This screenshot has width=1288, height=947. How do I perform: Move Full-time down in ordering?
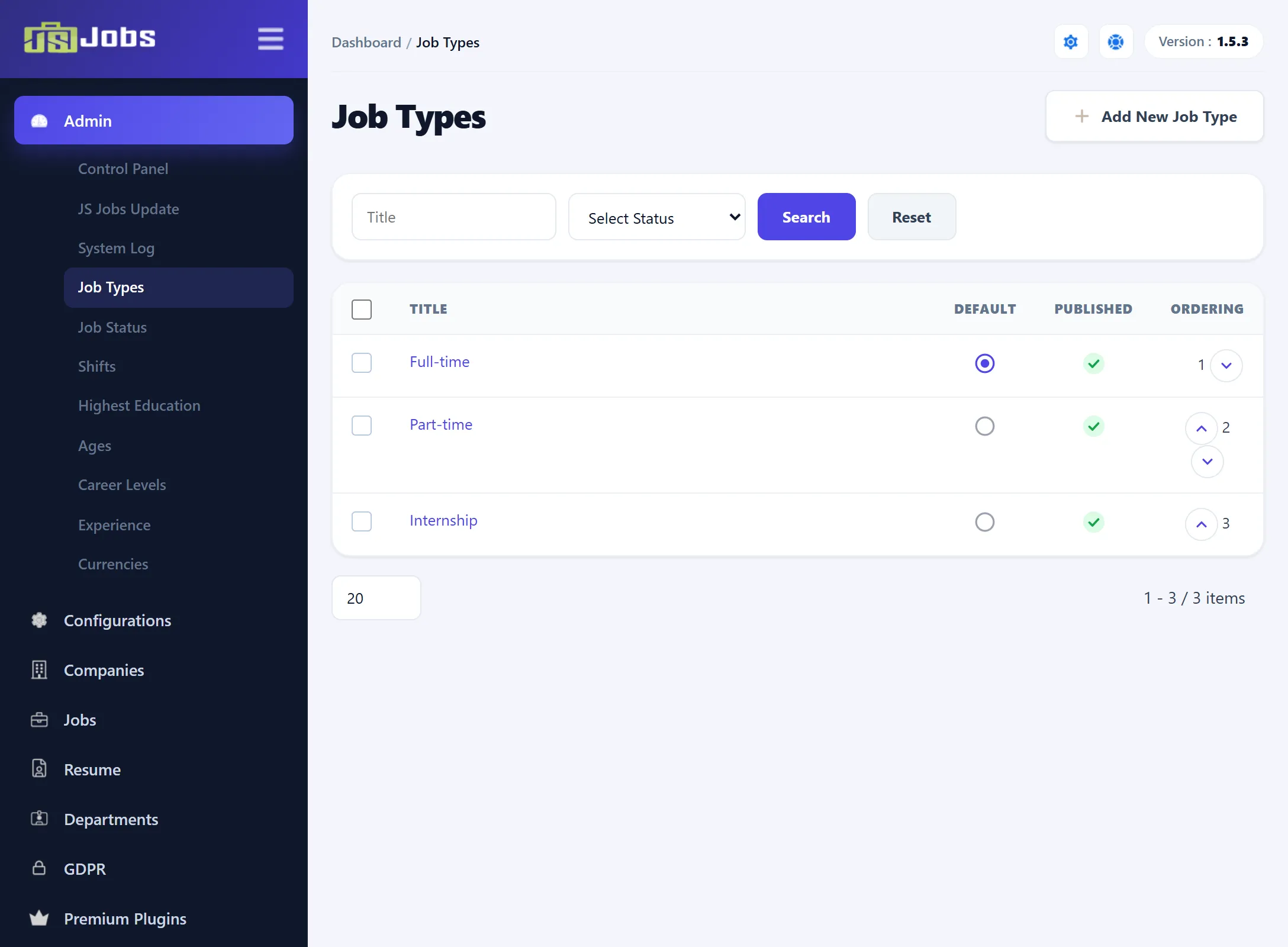[1226, 366]
